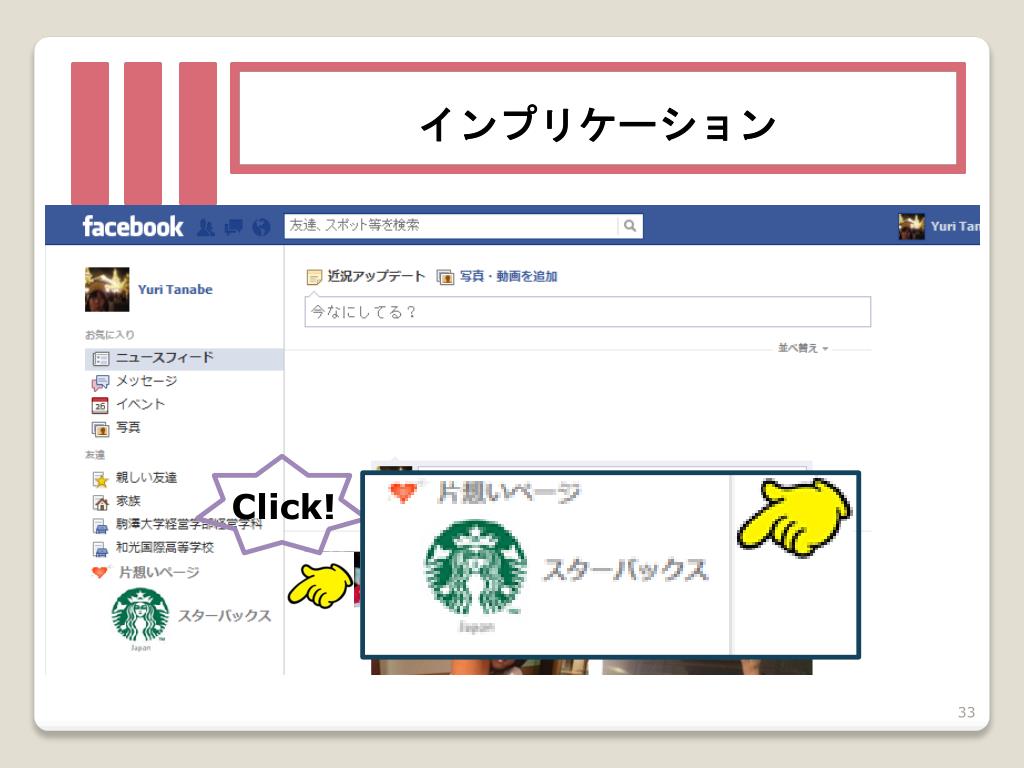Click the sidebar photos icon
This screenshot has width=1024, height=768.
[x=101, y=429]
